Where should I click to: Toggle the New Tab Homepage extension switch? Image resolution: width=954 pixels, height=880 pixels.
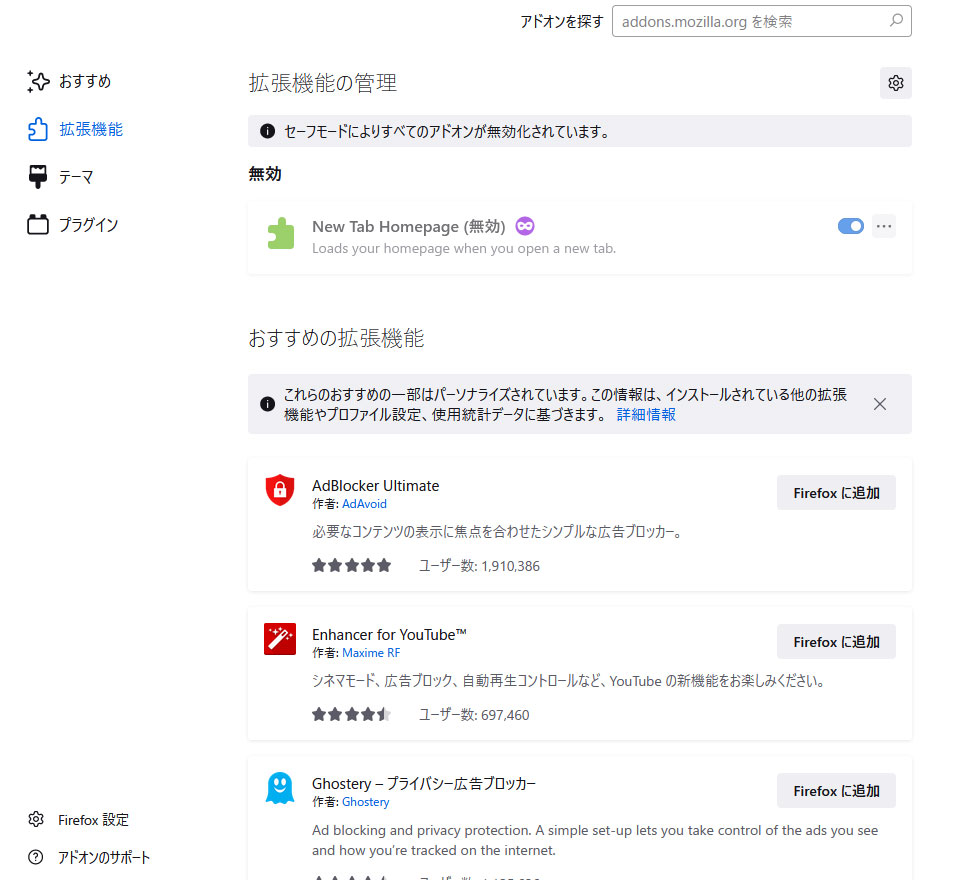coord(850,226)
